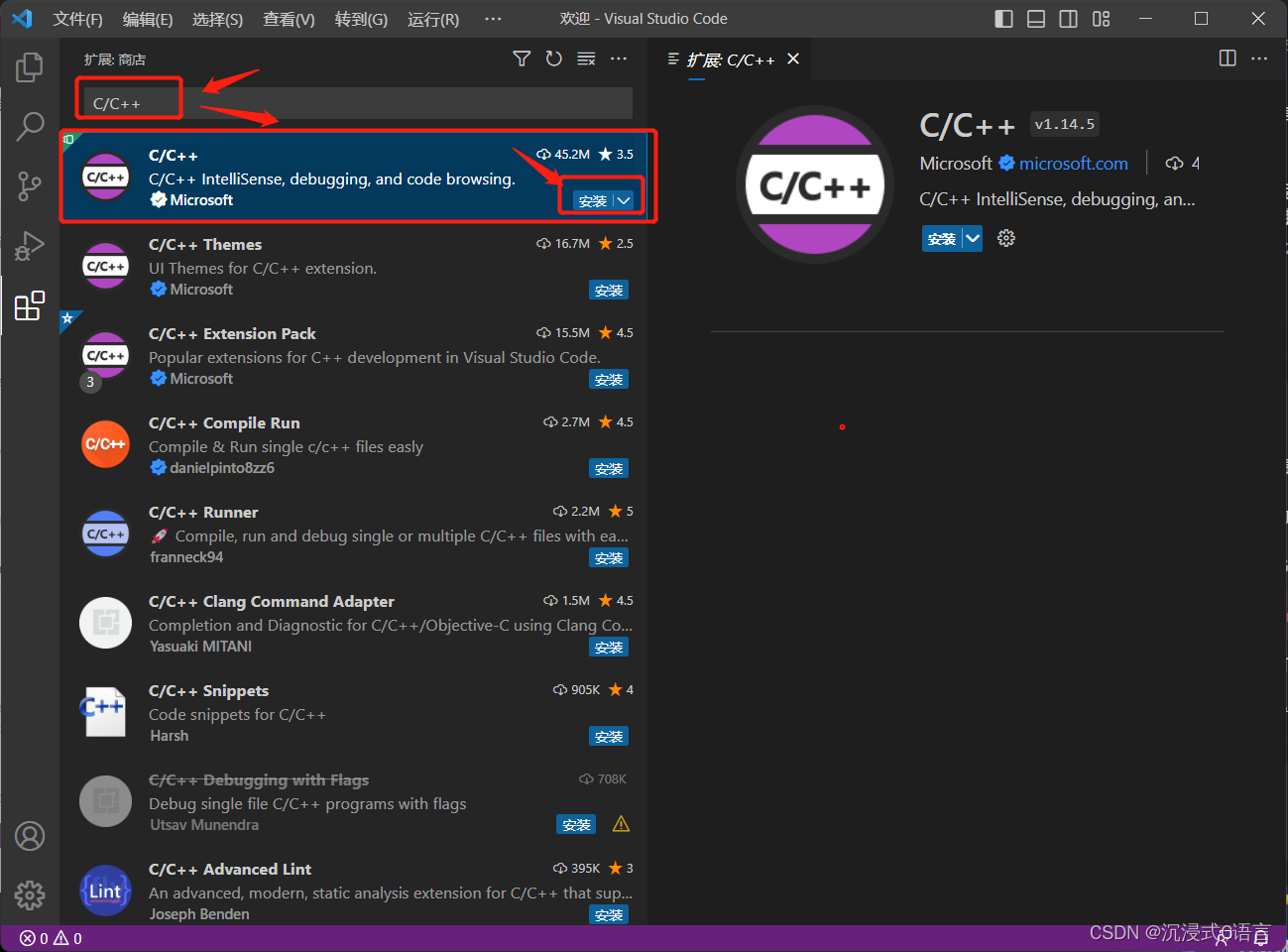Click the extension settings gear icon
This screenshot has width=1288, height=952.
tap(1006, 238)
